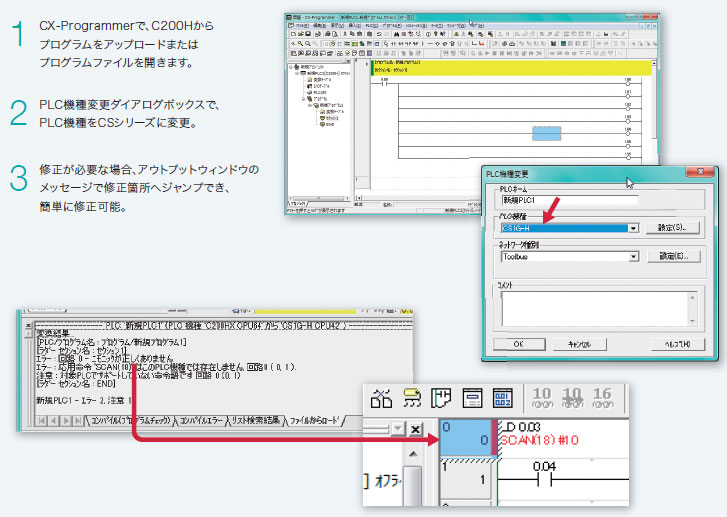Screen dimensions: 727x517
Task: Click the yellow magnifier zoom icon in second toolbar row
Action: (300, 44)
